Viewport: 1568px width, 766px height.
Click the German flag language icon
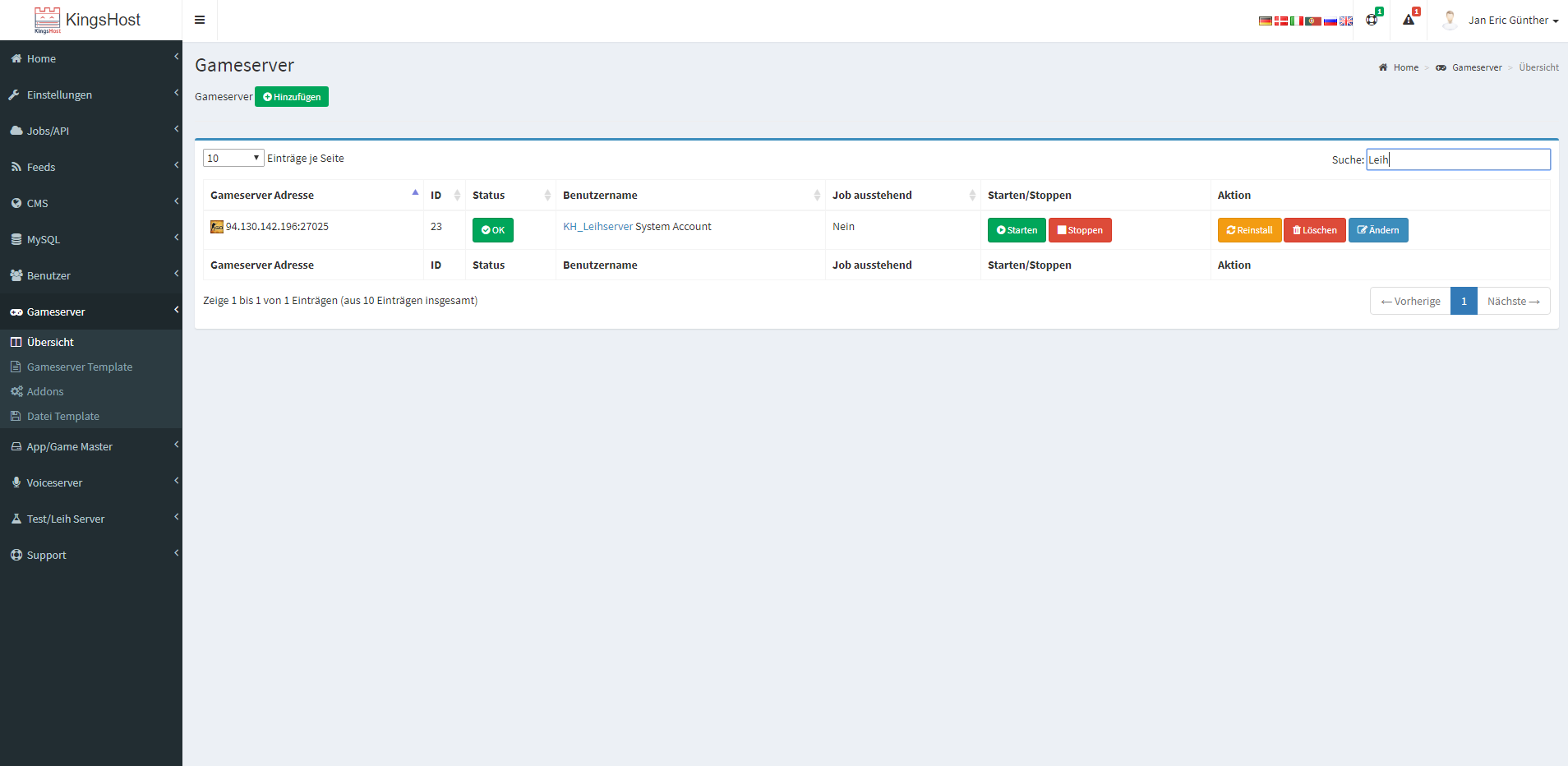[1265, 21]
